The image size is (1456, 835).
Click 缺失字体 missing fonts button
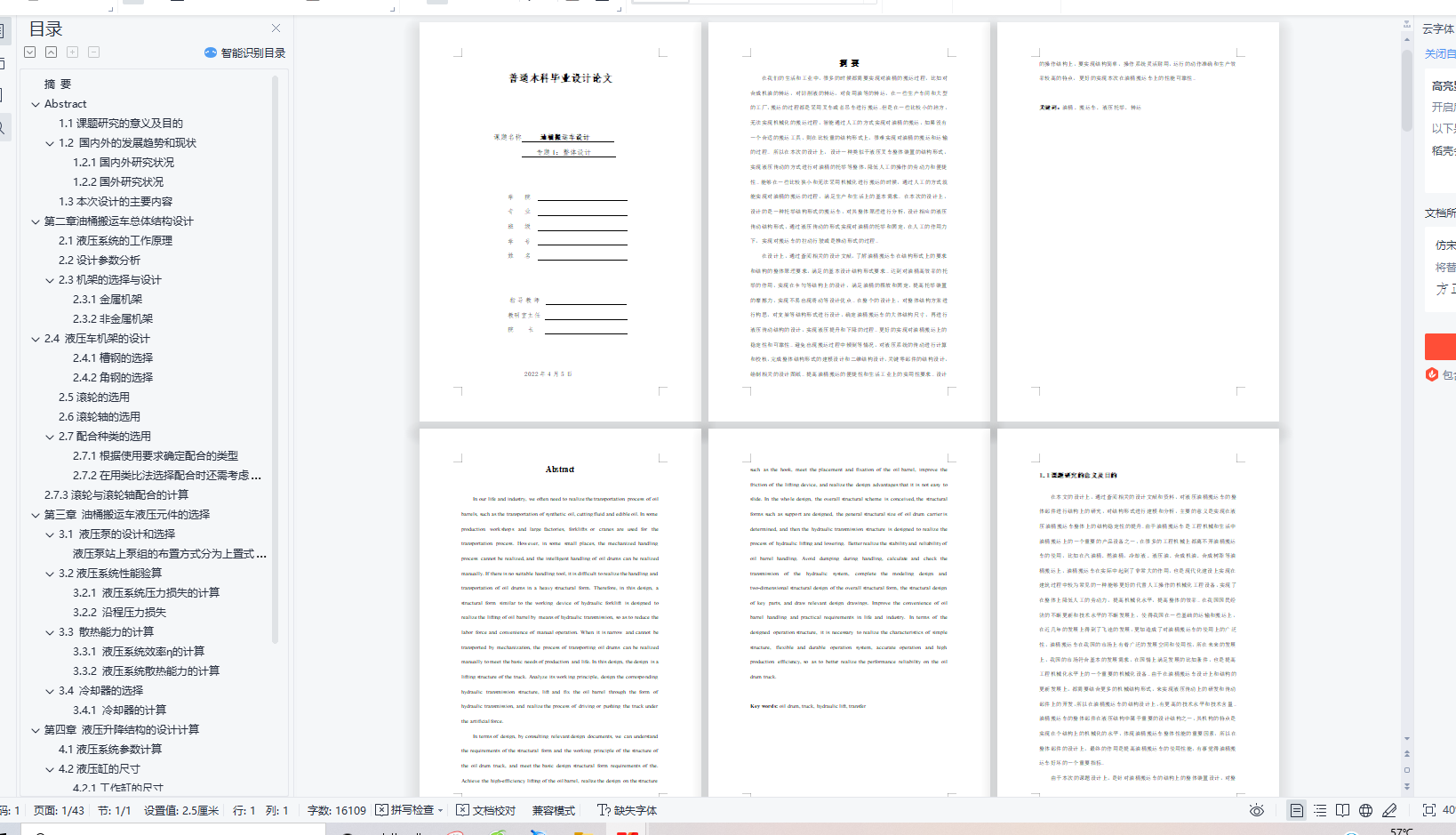pyautogui.click(x=627, y=810)
